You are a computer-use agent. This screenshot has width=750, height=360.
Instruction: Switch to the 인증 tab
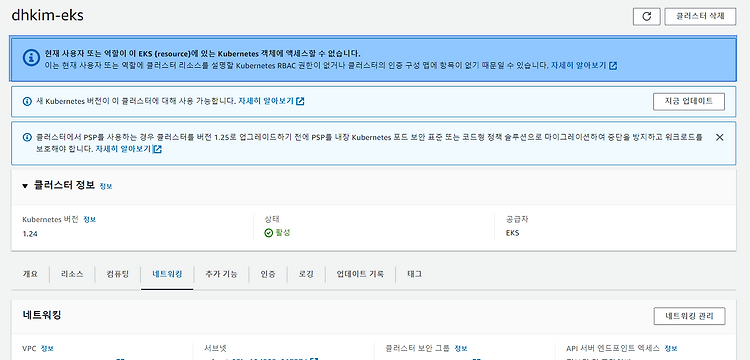[268, 274]
